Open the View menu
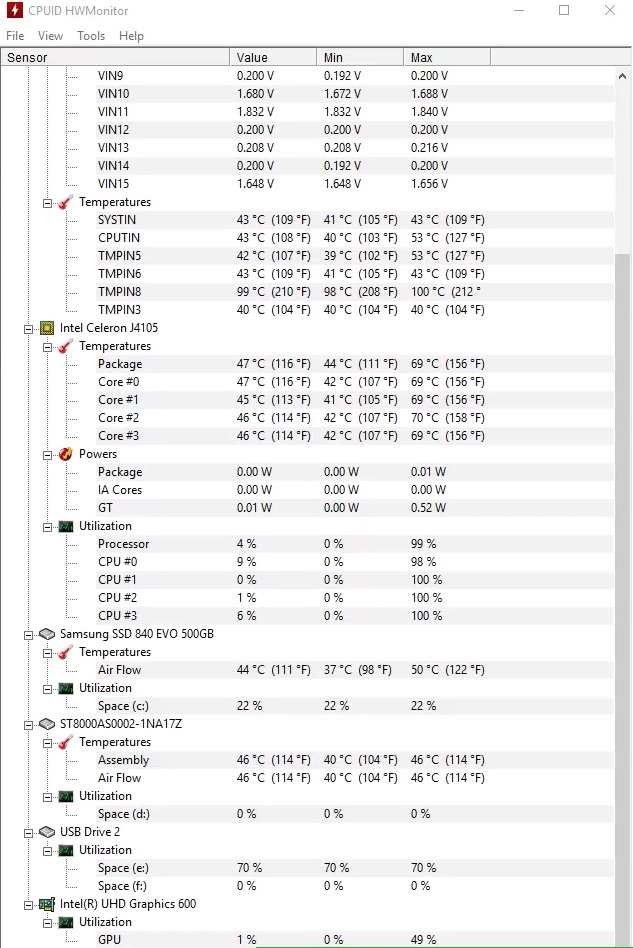 pos(50,36)
